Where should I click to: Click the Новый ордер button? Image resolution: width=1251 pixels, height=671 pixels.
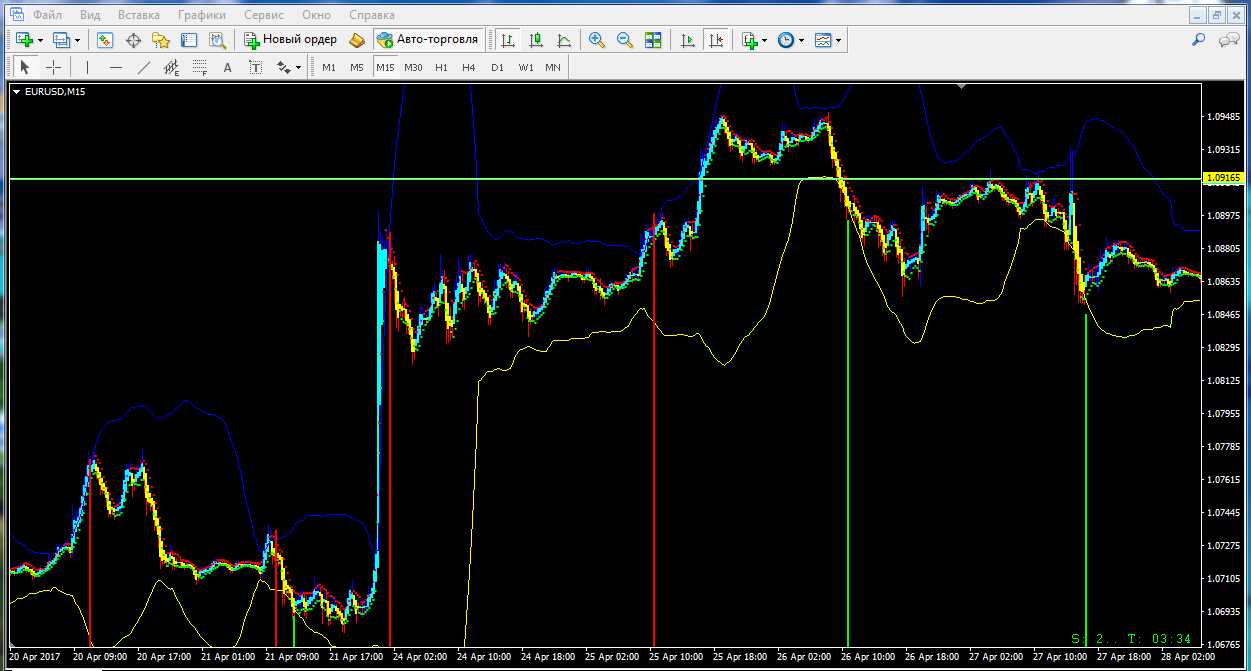coord(290,40)
